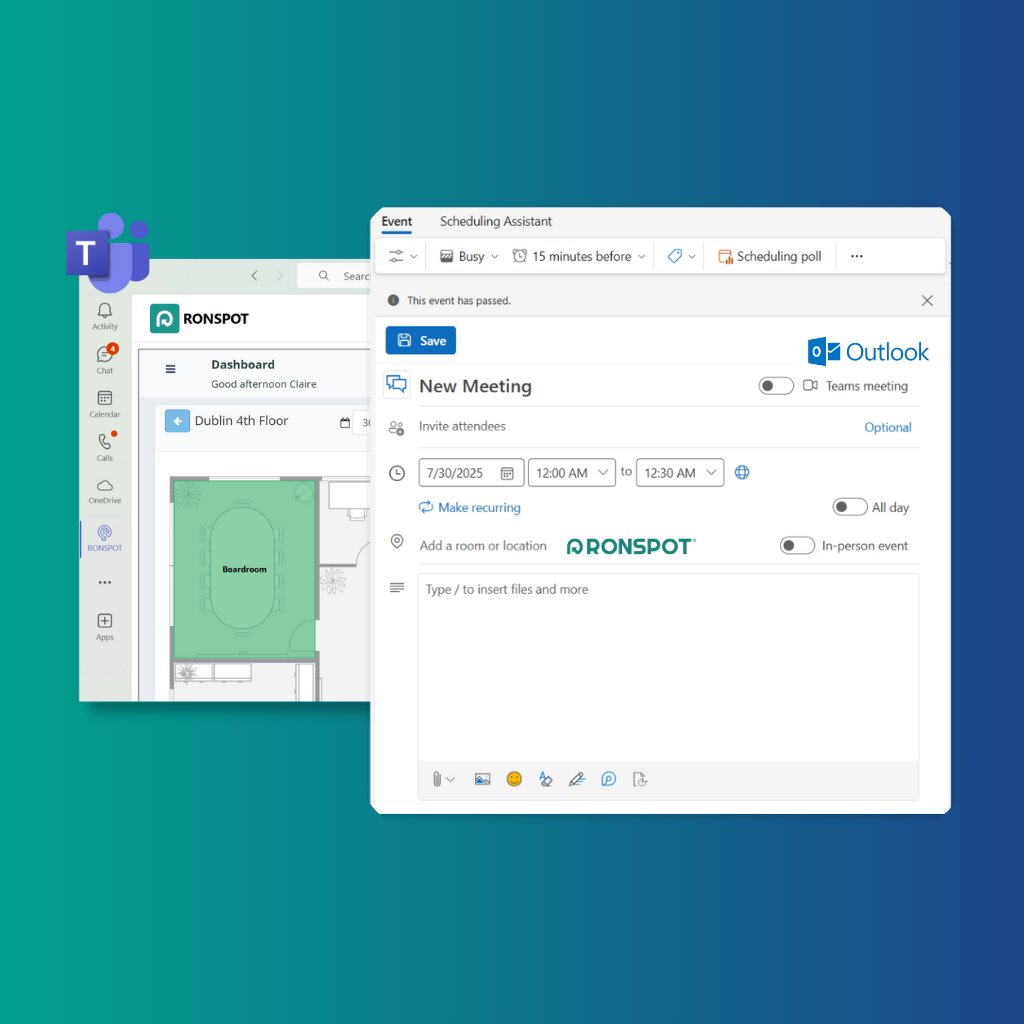The height and width of the screenshot is (1024, 1024).
Task: Open the Ronspot dashboard hamburger menu
Action: [170, 369]
